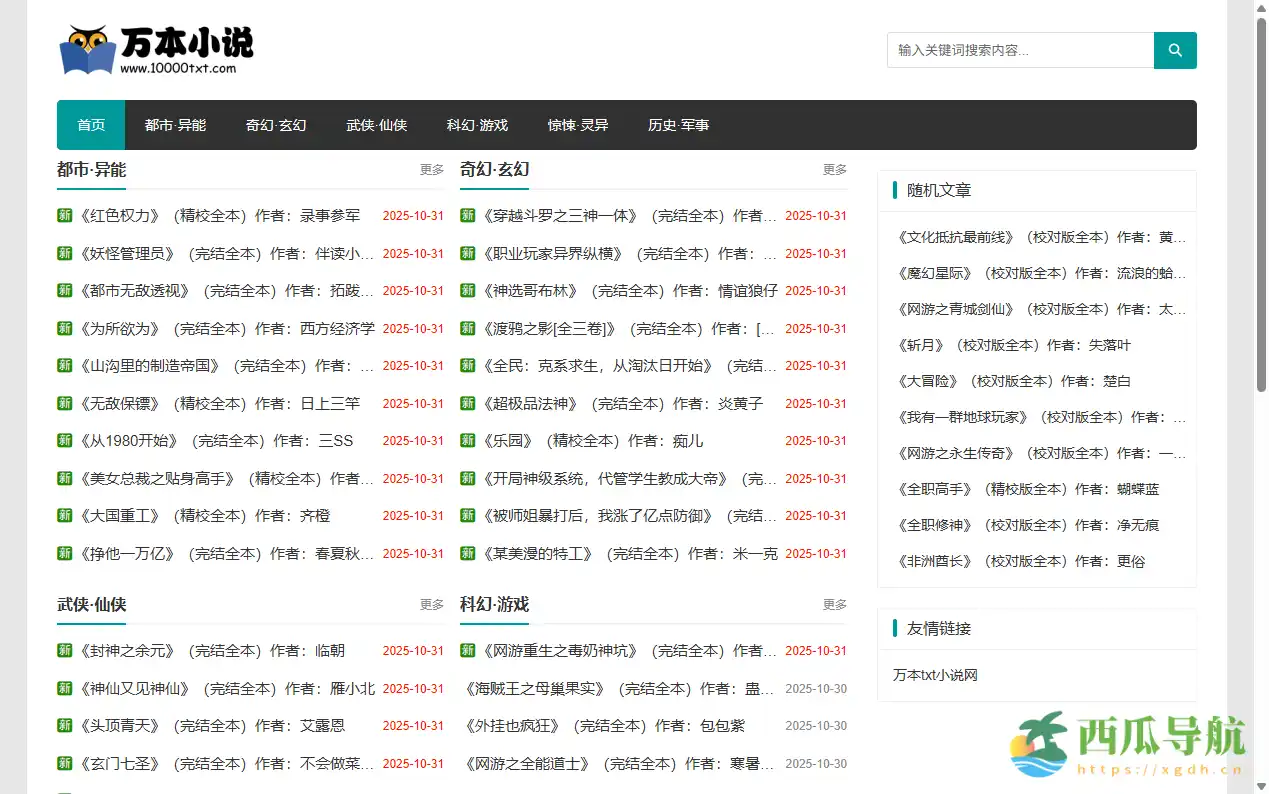This screenshot has height=794, width=1269.
Task: Click the keyword search input box
Action: pyautogui.click(x=1019, y=49)
